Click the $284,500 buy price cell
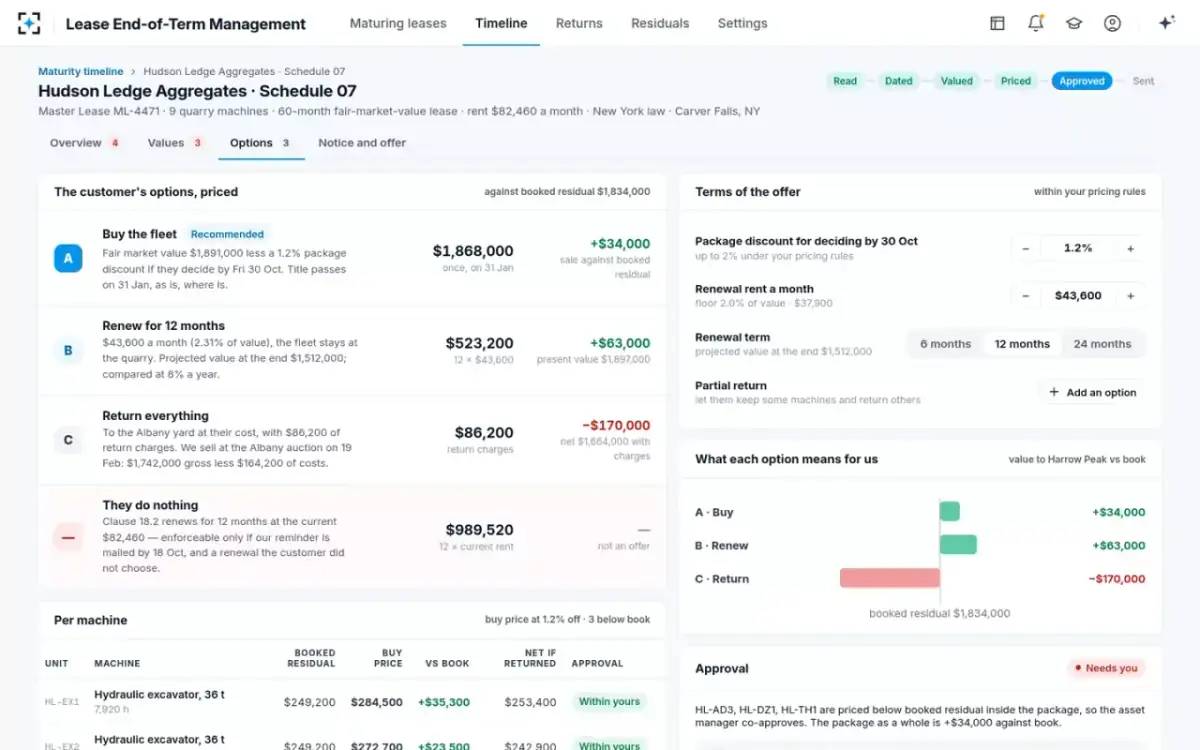 pyautogui.click(x=377, y=702)
